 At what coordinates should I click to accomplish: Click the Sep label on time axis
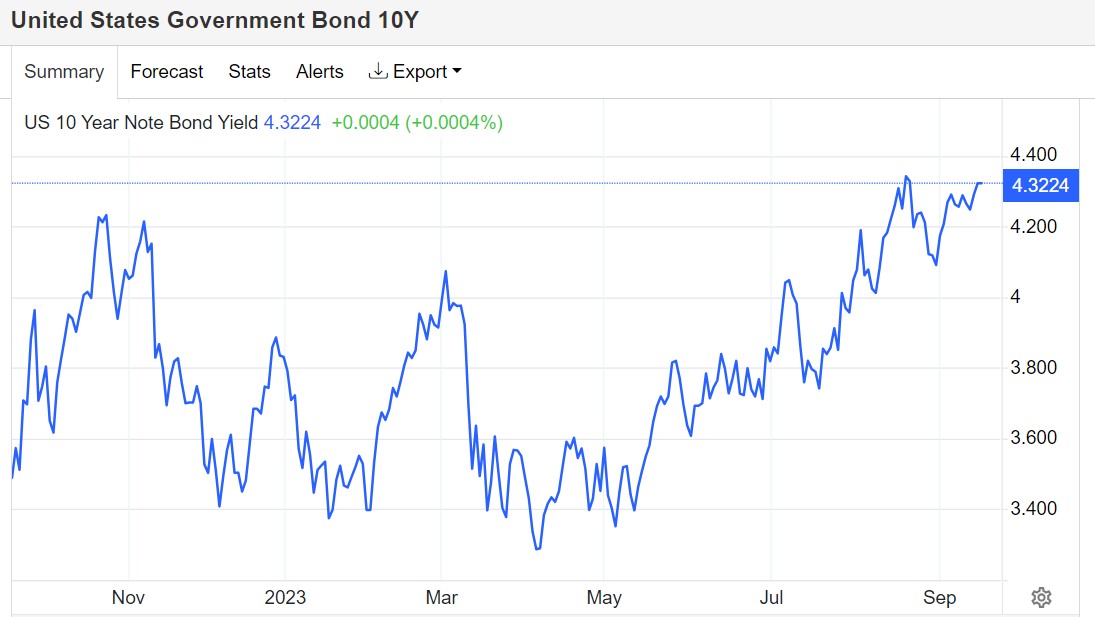tap(939, 597)
